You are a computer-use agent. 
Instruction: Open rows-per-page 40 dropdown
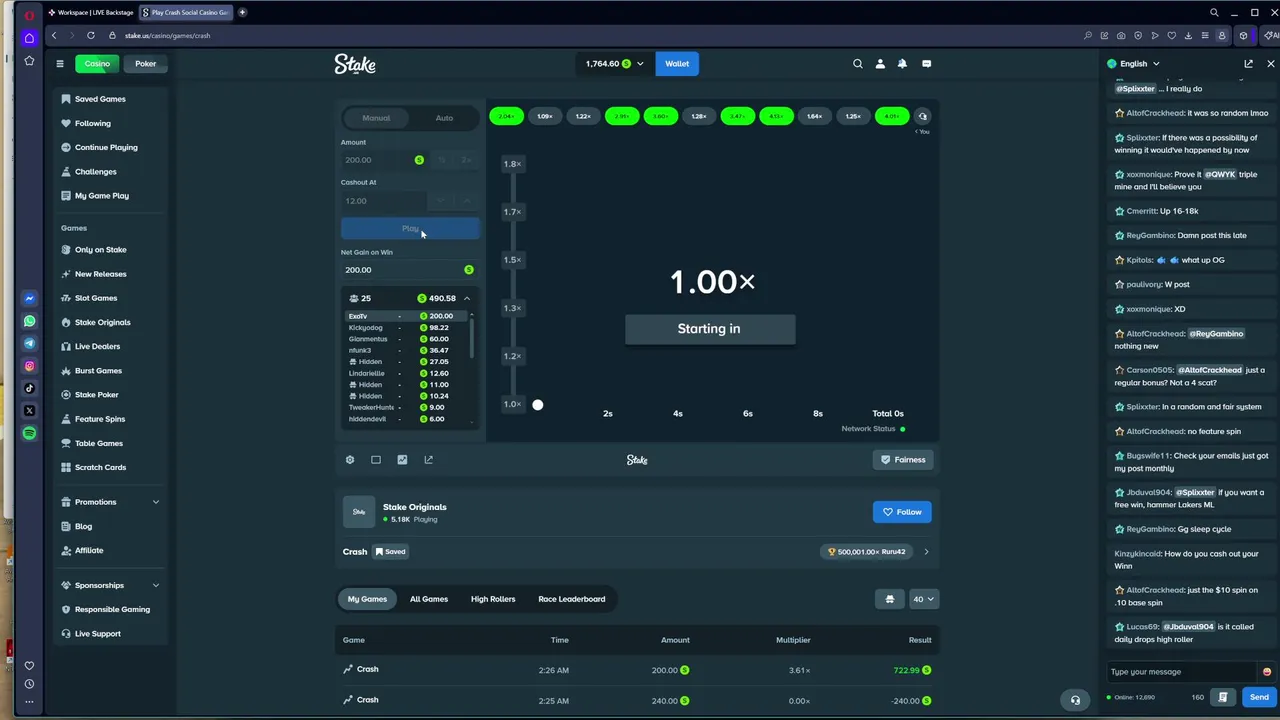(923, 599)
